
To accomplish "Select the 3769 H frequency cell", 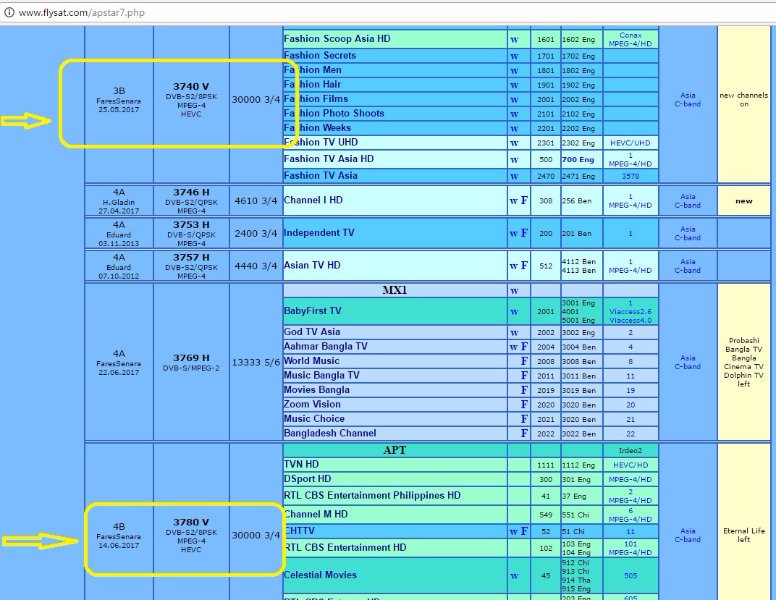I will (191, 362).
